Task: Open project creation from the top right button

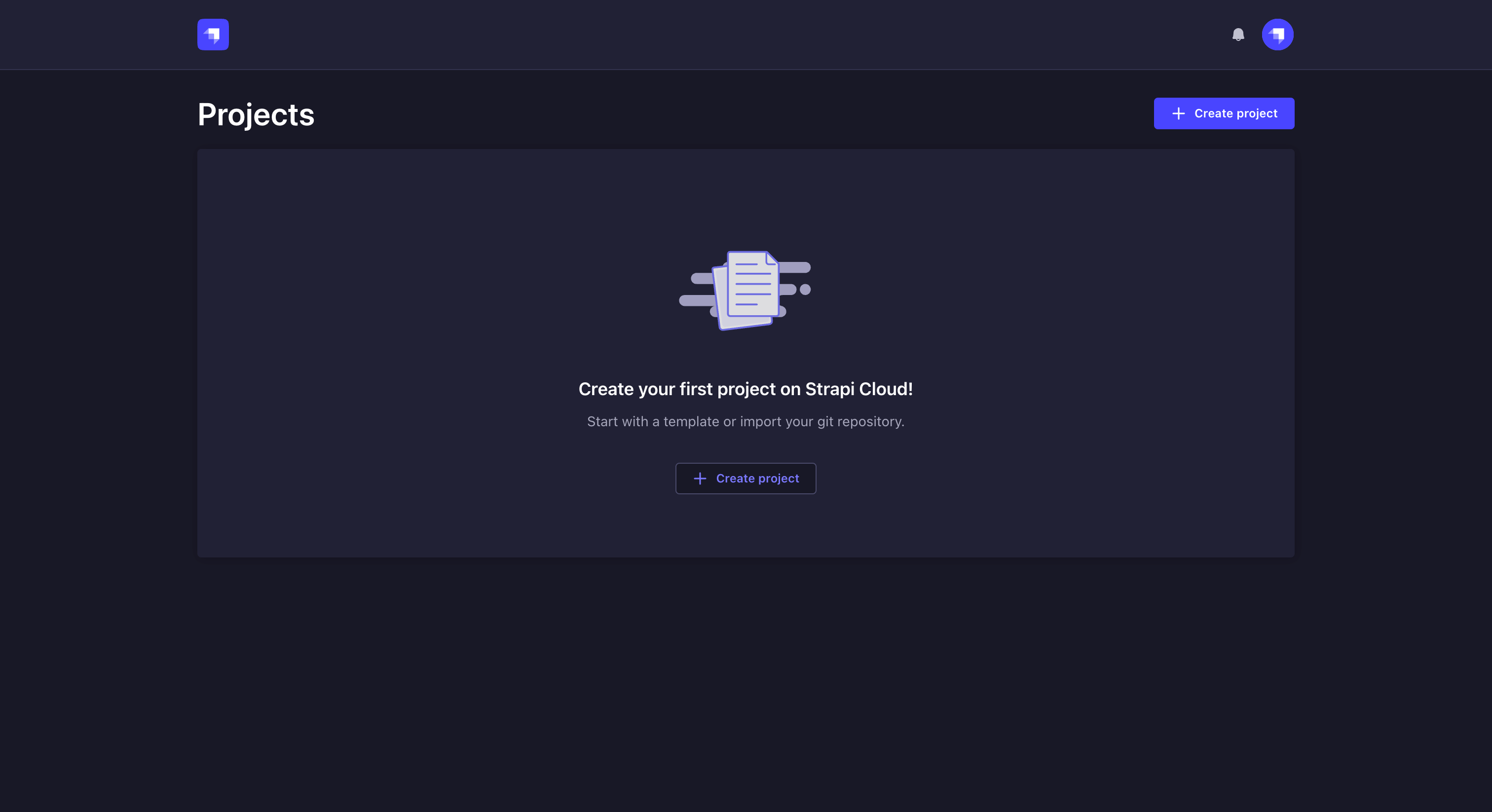Action: pyautogui.click(x=1224, y=113)
